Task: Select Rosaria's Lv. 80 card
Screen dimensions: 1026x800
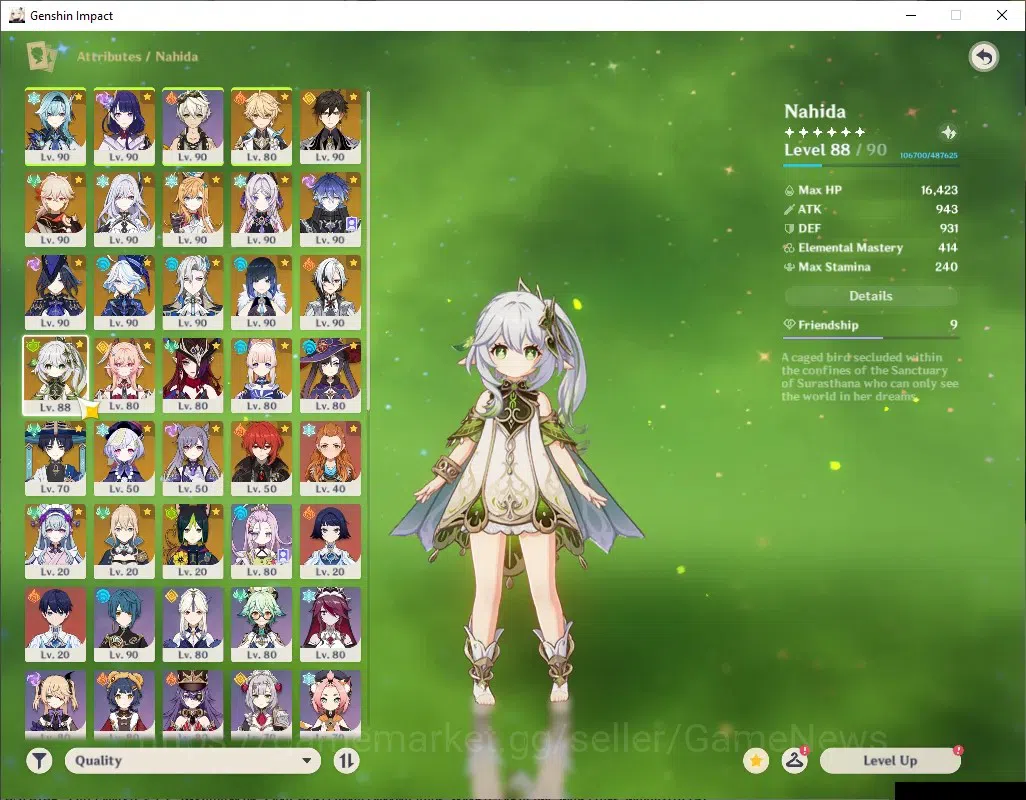Action: click(x=330, y=625)
